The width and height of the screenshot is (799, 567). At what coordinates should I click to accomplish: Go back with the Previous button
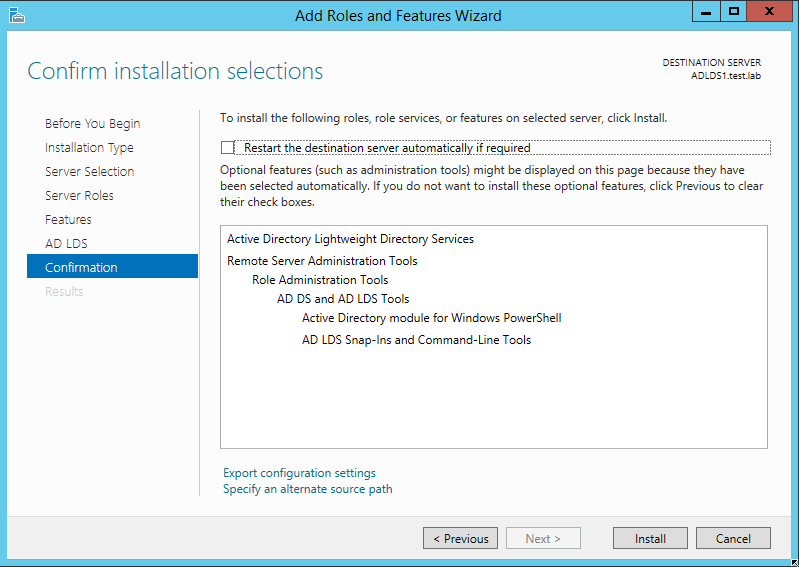460,538
